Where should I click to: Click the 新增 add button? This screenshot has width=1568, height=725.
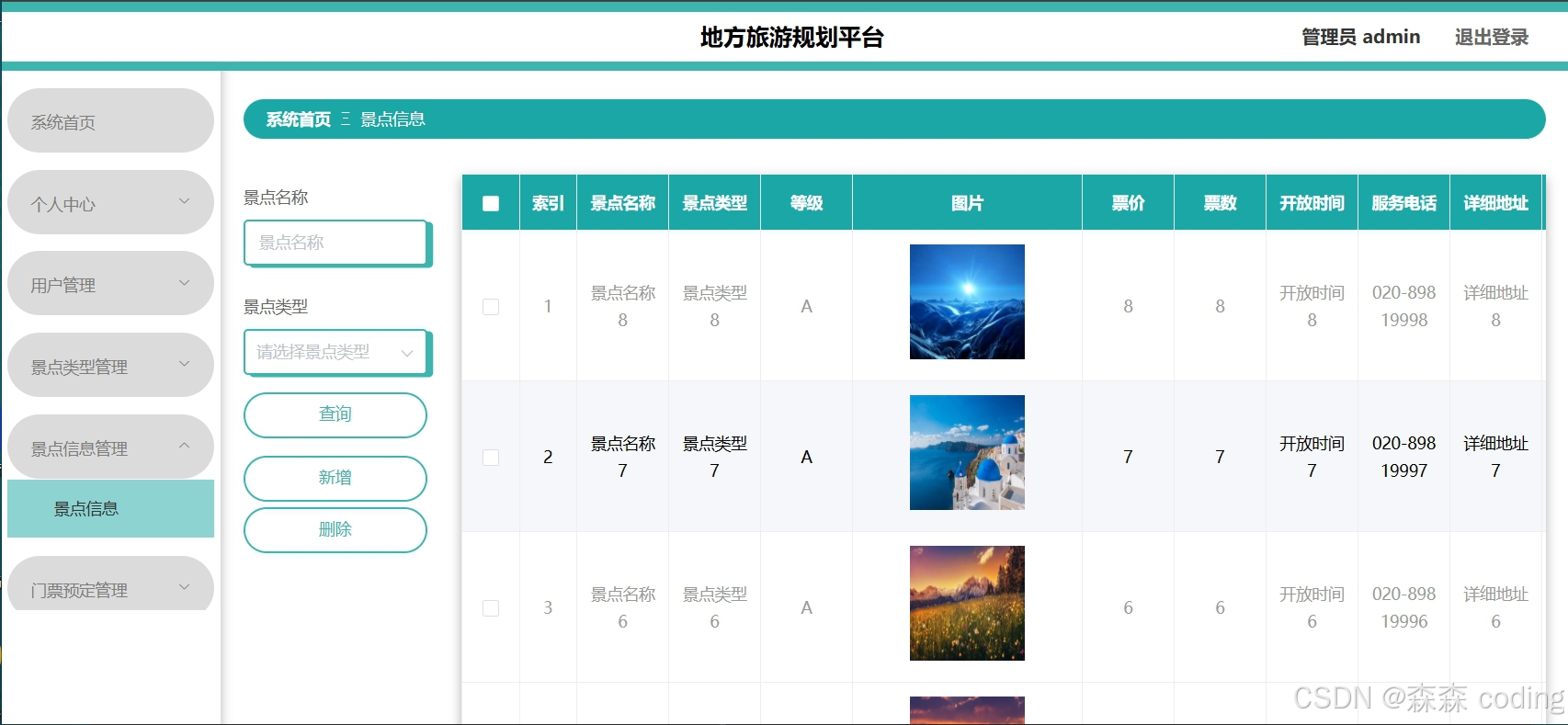335,478
